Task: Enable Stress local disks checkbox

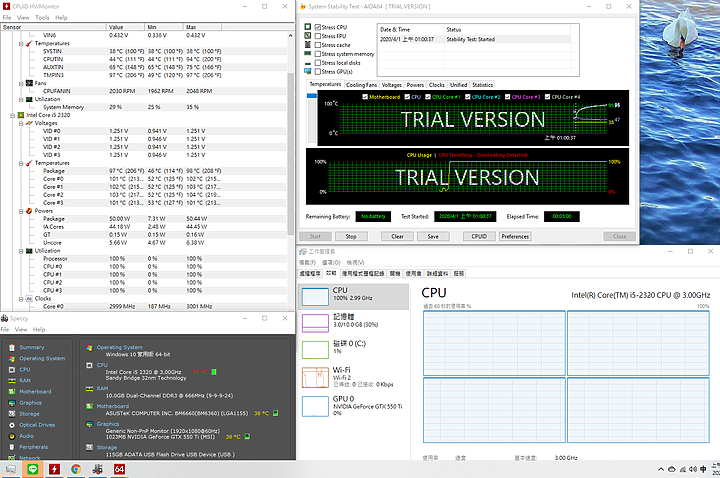Action: [x=318, y=63]
